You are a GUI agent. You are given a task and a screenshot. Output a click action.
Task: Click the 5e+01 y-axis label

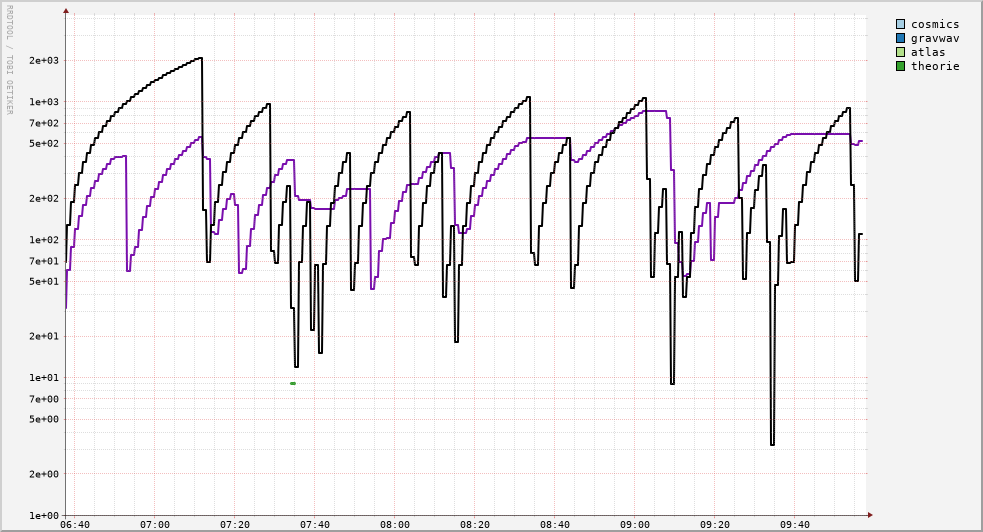pos(44,281)
